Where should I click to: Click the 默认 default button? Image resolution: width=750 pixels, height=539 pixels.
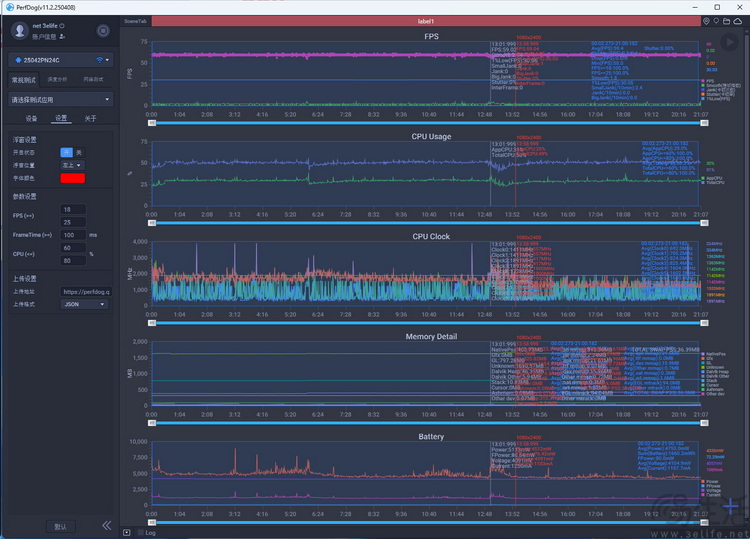pos(60,525)
